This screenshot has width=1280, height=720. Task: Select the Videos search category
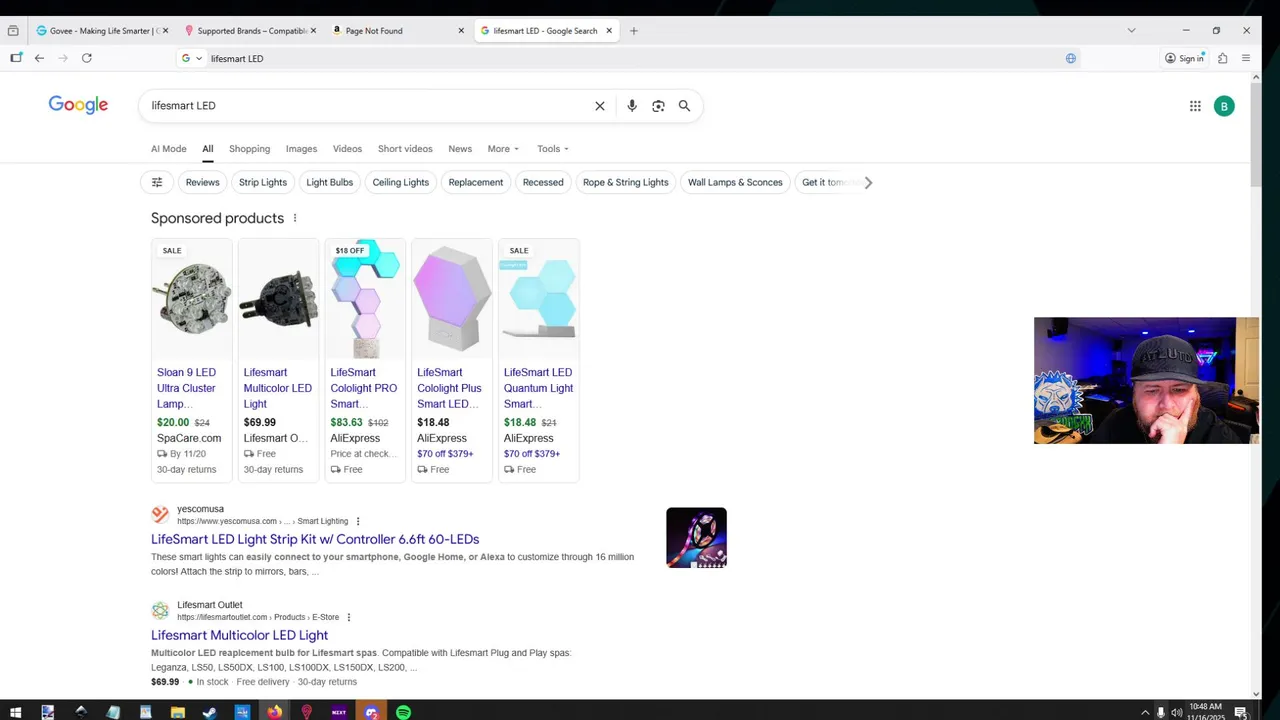tap(347, 149)
